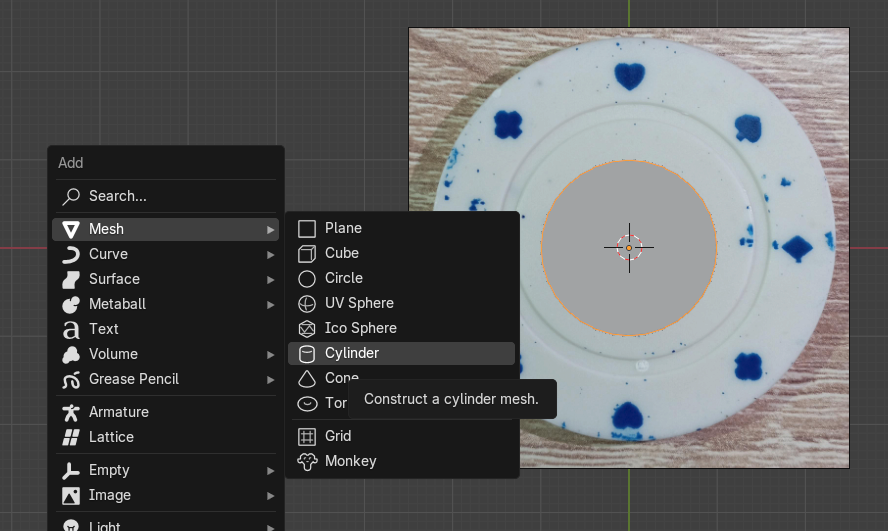The width and height of the screenshot is (888, 531).
Task: Expand the Curve submenu arrow
Action: (x=270, y=255)
